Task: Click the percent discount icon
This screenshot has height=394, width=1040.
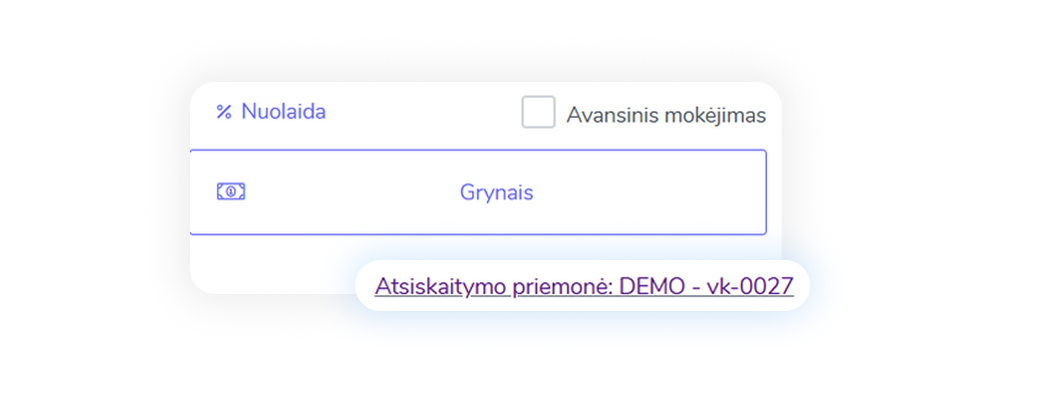Action: 224,112
